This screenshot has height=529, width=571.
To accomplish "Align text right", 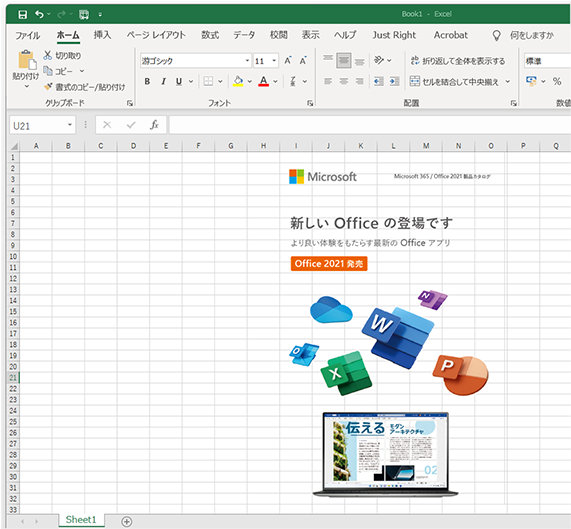I will [360, 81].
